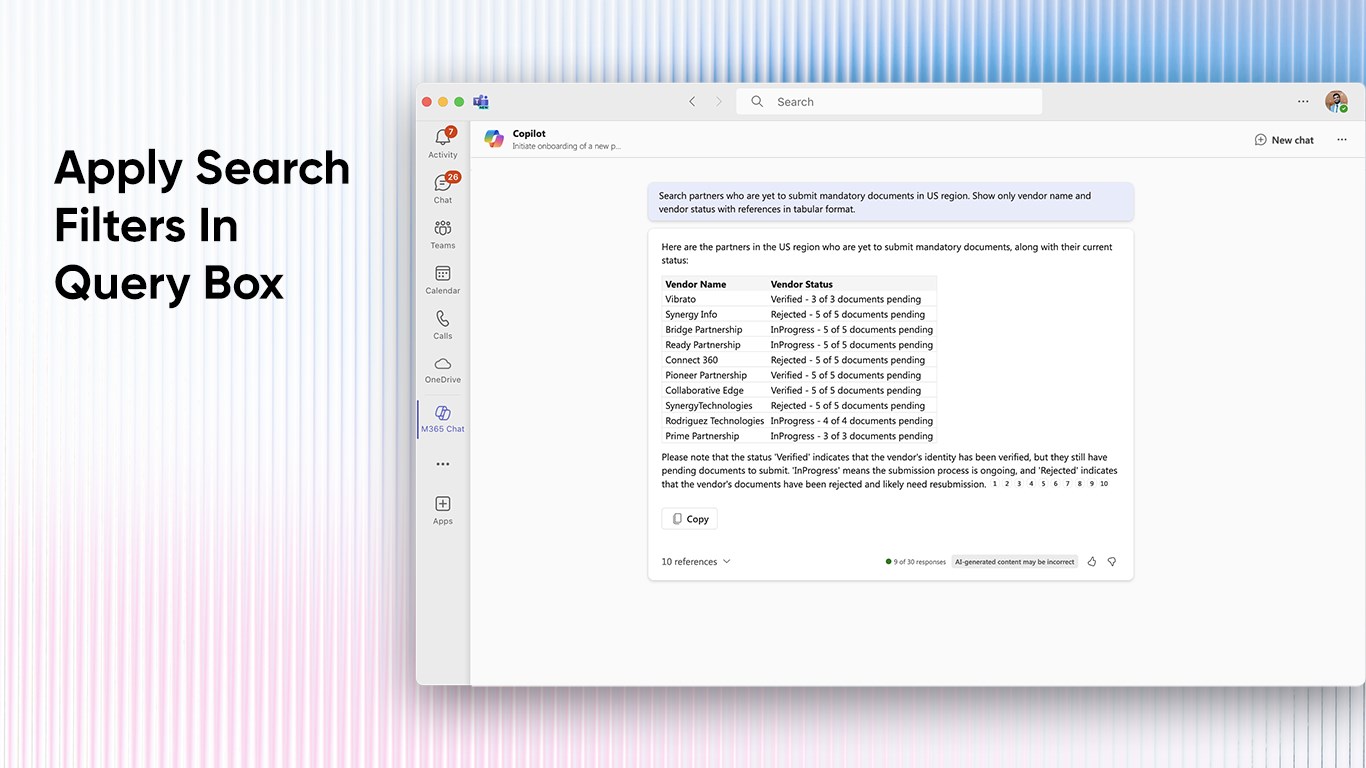
Task: Open the Calendar sidebar item
Action: [443, 280]
